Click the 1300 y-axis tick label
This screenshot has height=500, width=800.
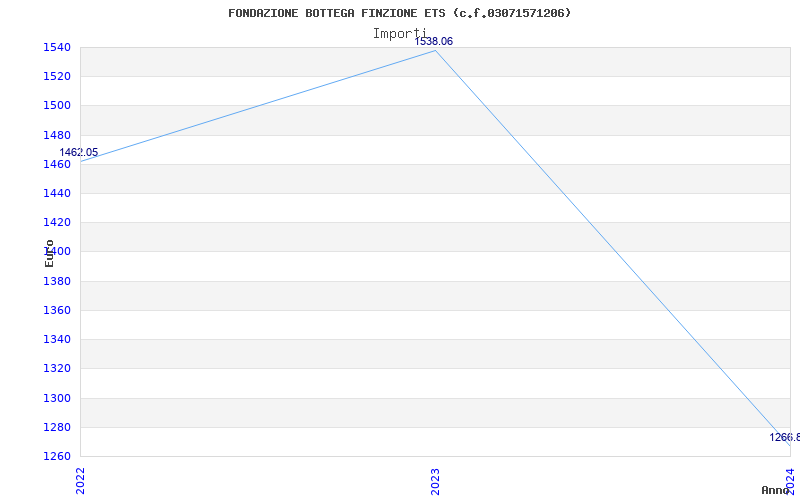click(x=56, y=398)
